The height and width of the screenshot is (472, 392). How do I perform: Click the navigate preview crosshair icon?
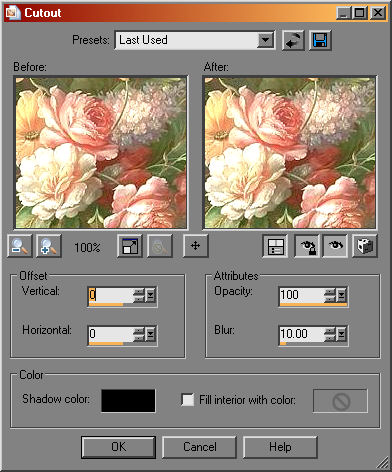click(x=195, y=246)
